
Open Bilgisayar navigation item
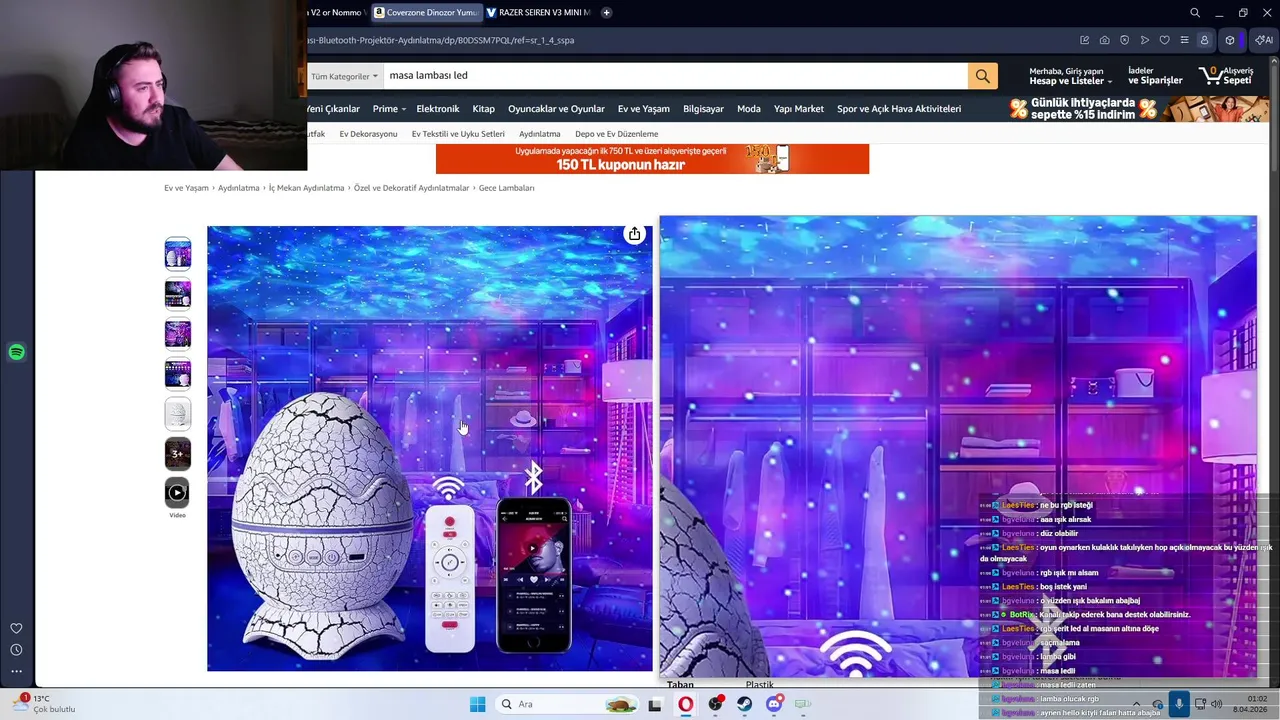703,109
